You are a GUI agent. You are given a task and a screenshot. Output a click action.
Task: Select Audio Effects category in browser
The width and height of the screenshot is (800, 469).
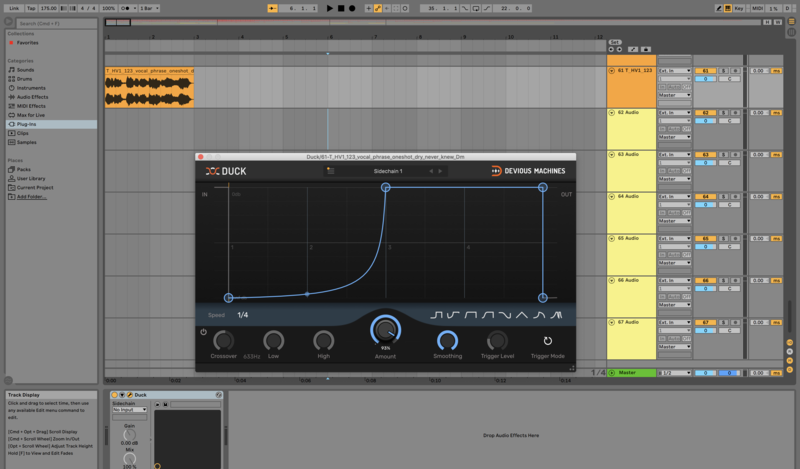(x=32, y=97)
